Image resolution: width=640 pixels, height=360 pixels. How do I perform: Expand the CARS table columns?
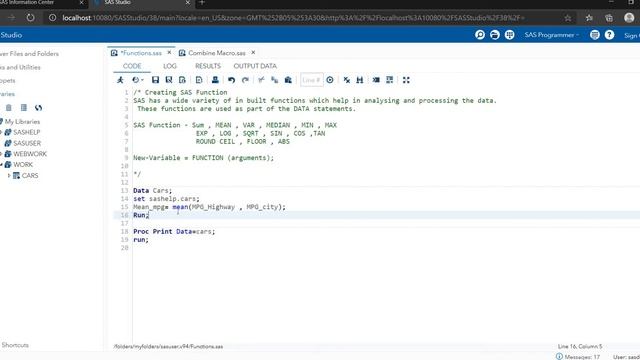pyautogui.click(x=9, y=176)
